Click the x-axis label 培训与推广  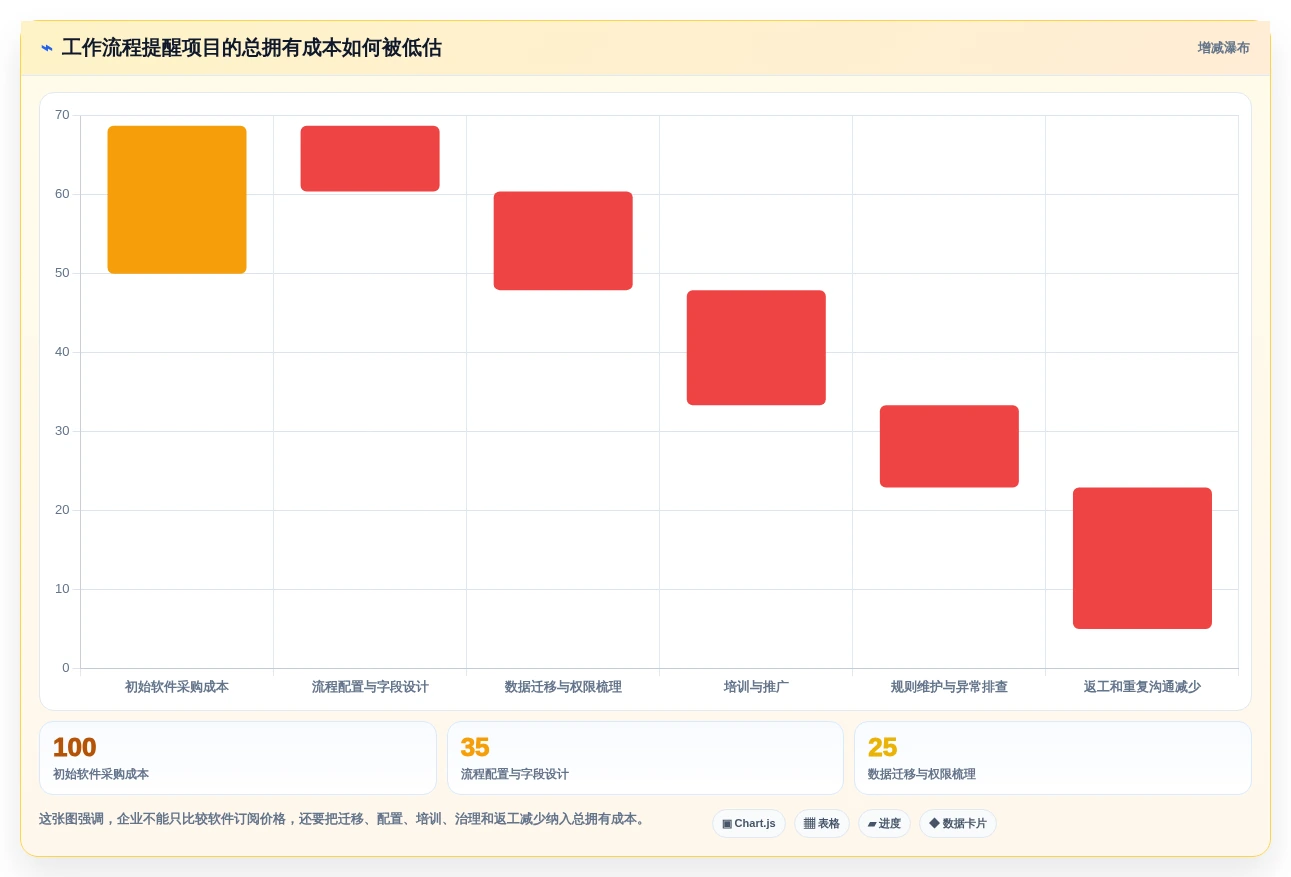click(756, 687)
